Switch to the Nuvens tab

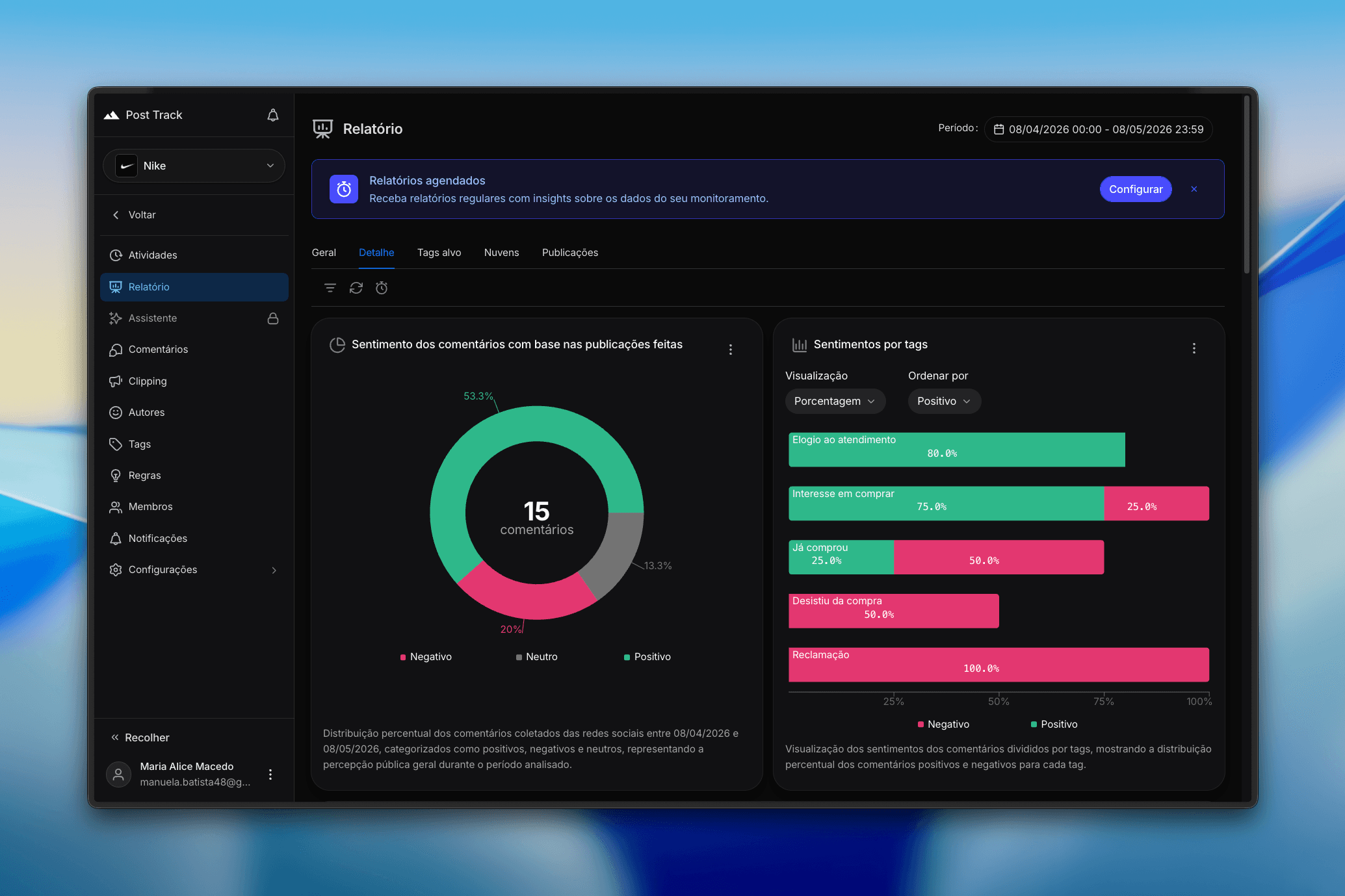(502, 253)
